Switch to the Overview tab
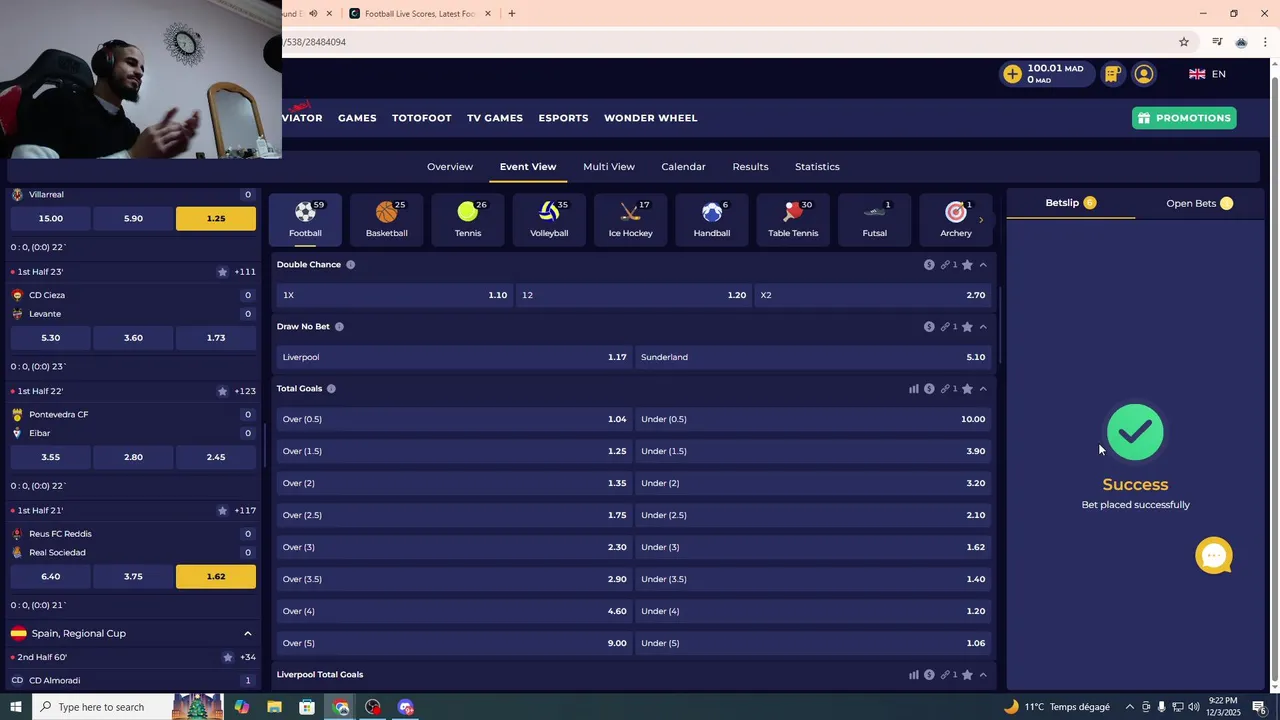 450,167
